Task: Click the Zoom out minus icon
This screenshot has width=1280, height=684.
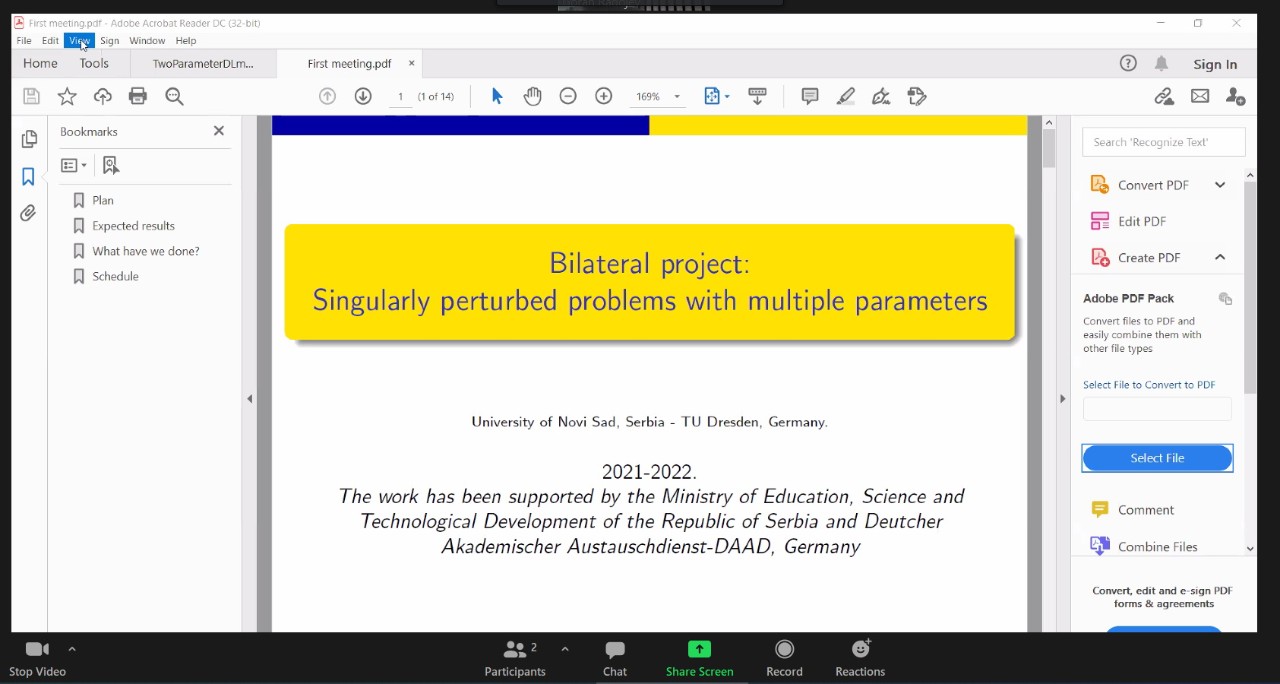Action: coord(568,96)
